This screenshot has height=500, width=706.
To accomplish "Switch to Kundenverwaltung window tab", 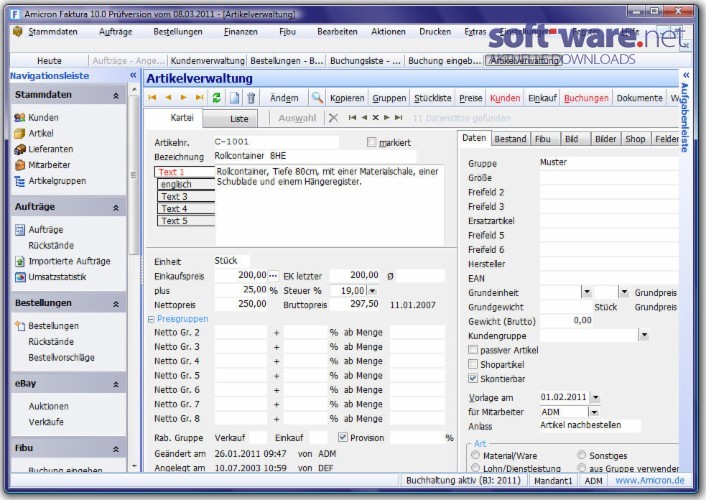I will pyautogui.click(x=207, y=61).
